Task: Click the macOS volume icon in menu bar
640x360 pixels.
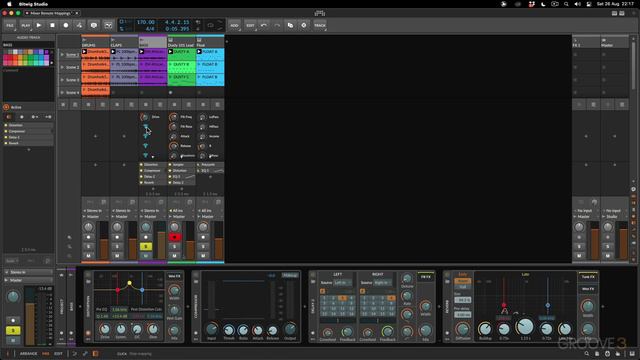Action: (577, 4)
